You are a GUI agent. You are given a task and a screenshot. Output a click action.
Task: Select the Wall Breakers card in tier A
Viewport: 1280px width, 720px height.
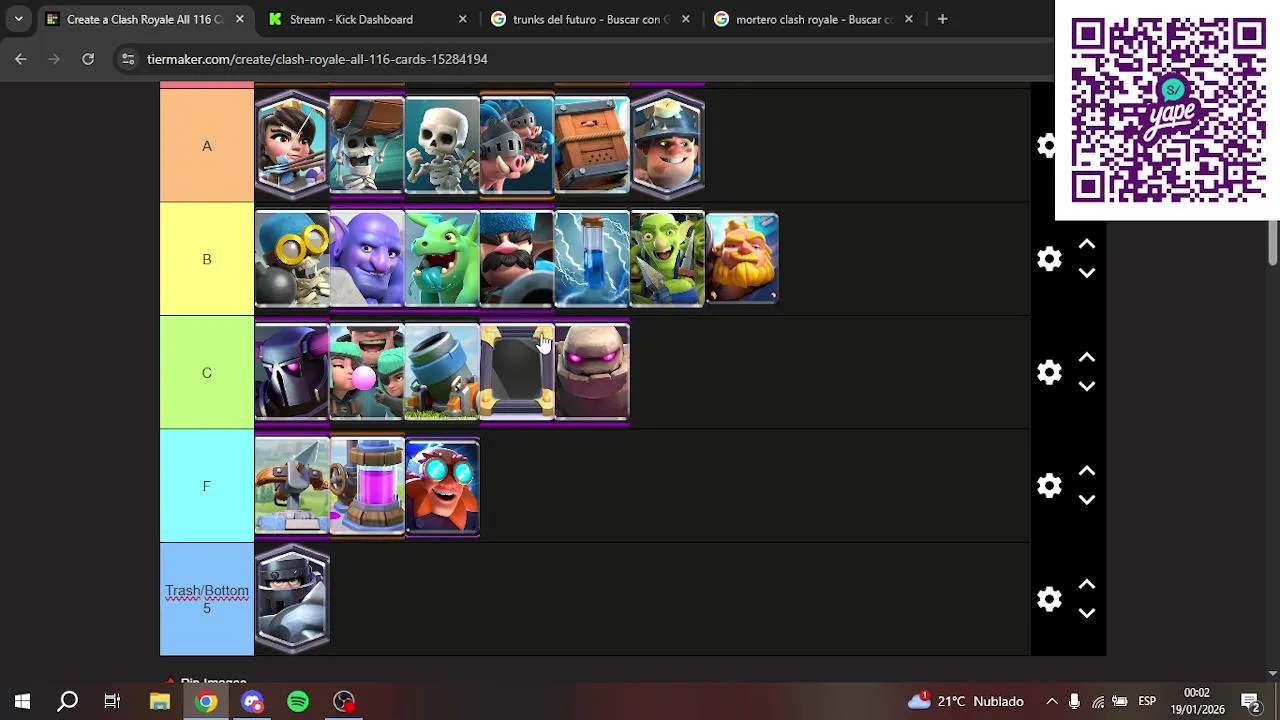tap(367, 146)
